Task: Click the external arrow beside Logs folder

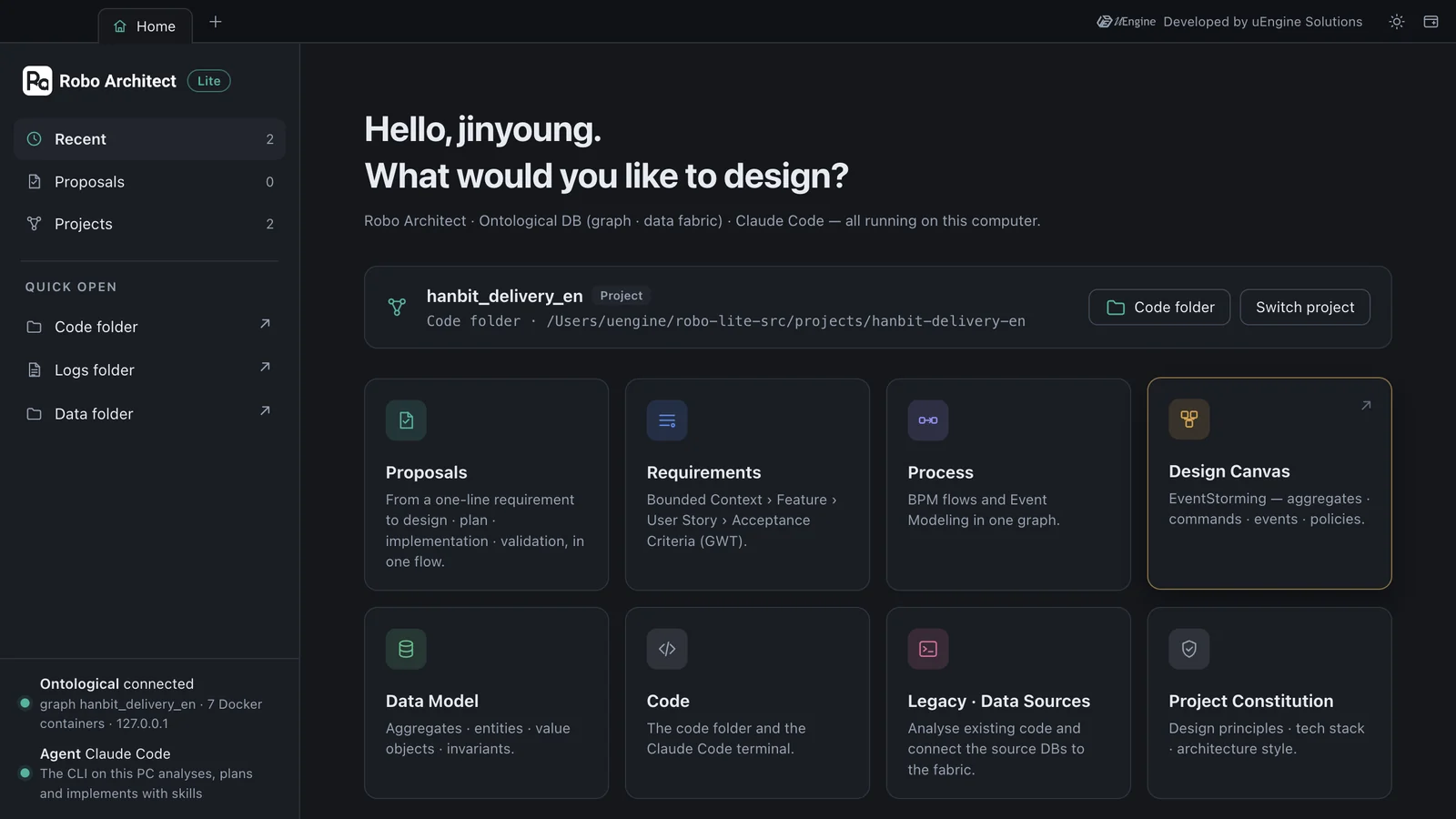Action: tap(265, 368)
